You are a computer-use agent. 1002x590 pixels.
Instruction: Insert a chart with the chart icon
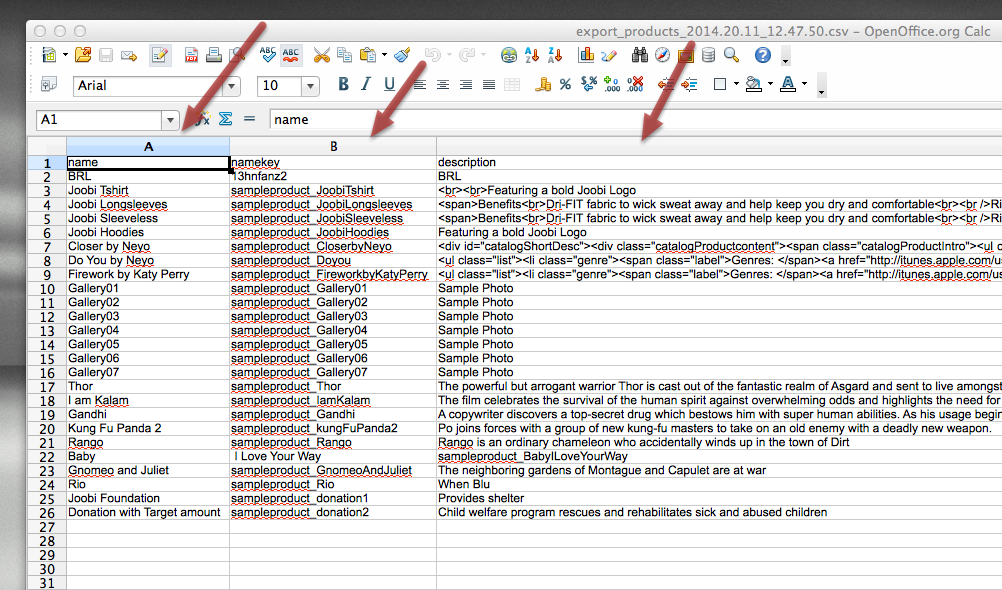click(x=586, y=56)
